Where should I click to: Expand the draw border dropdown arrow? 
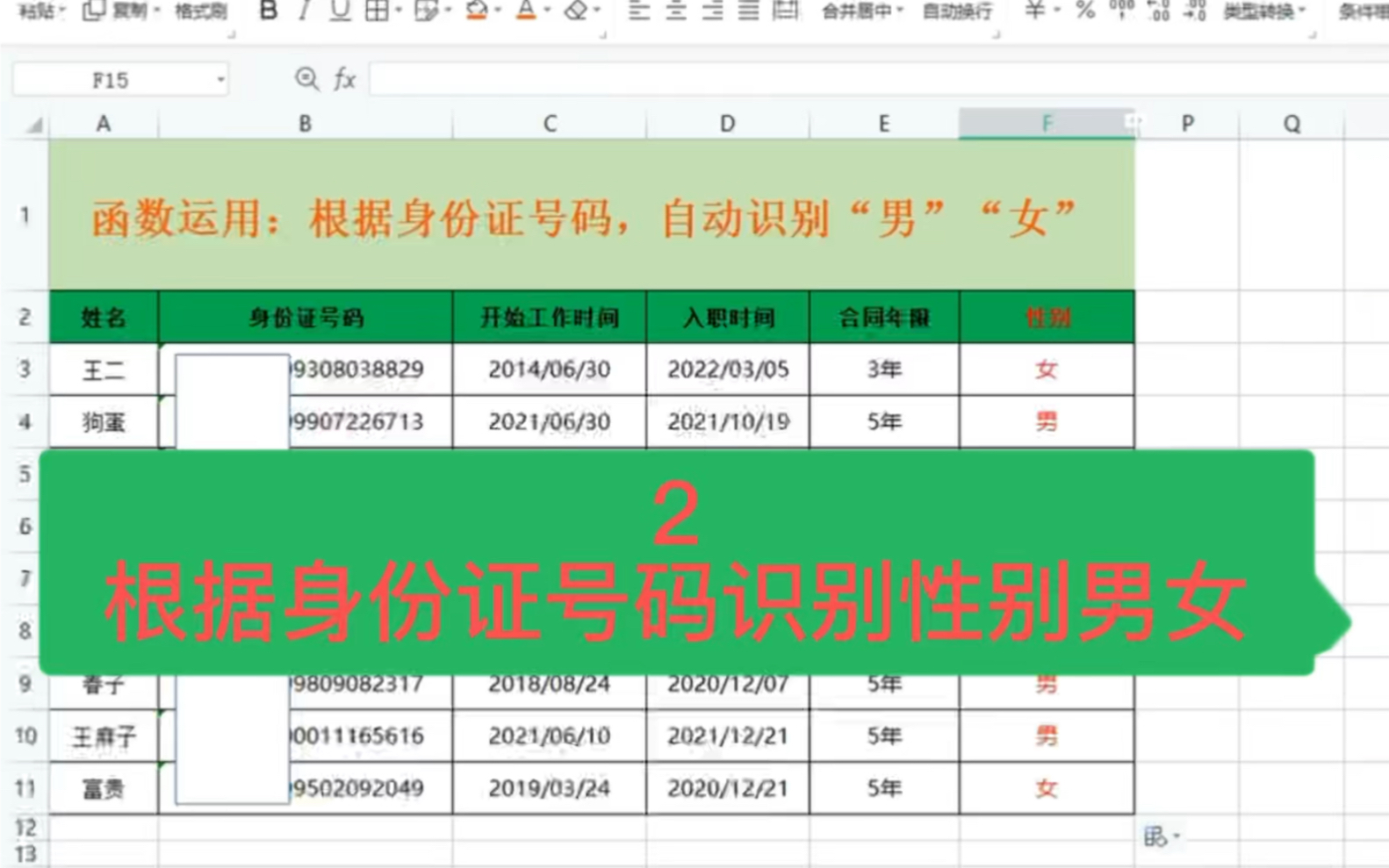(448, 11)
